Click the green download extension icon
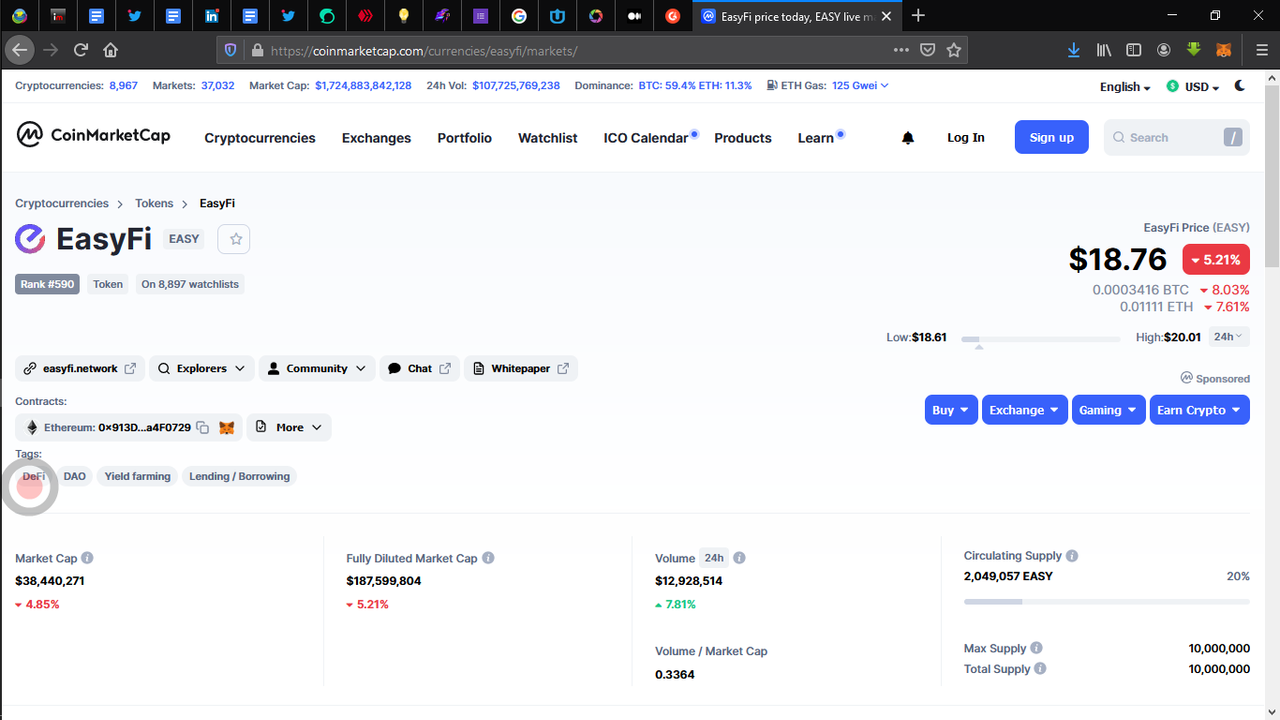Screen dimensions: 1280x720 tap(1193, 50)
